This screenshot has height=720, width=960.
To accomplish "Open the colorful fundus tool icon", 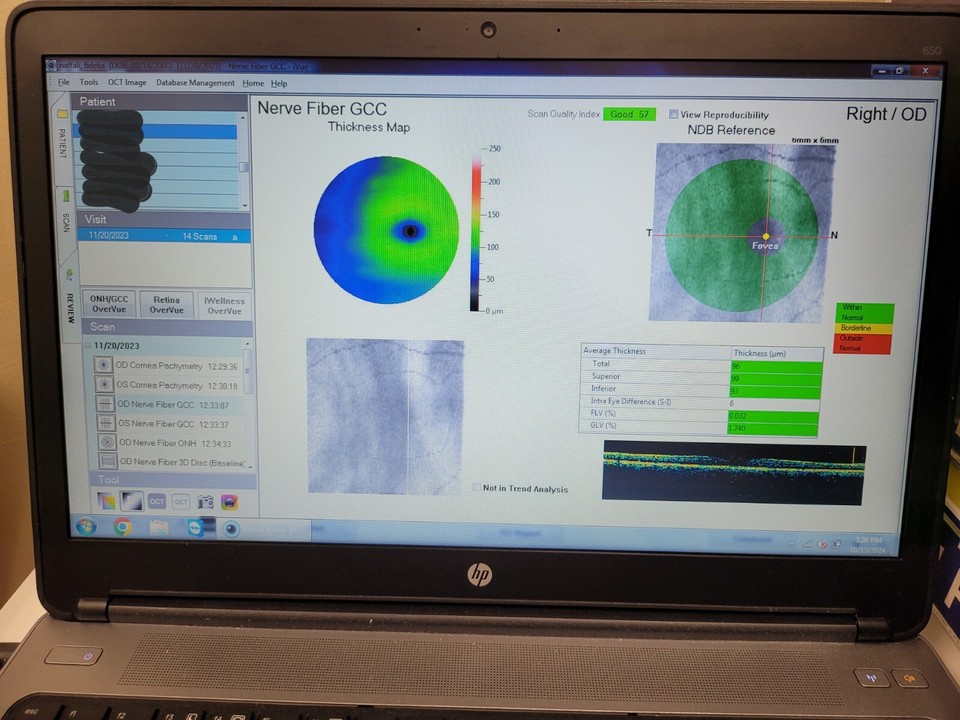I will click(x=229, y=501).
